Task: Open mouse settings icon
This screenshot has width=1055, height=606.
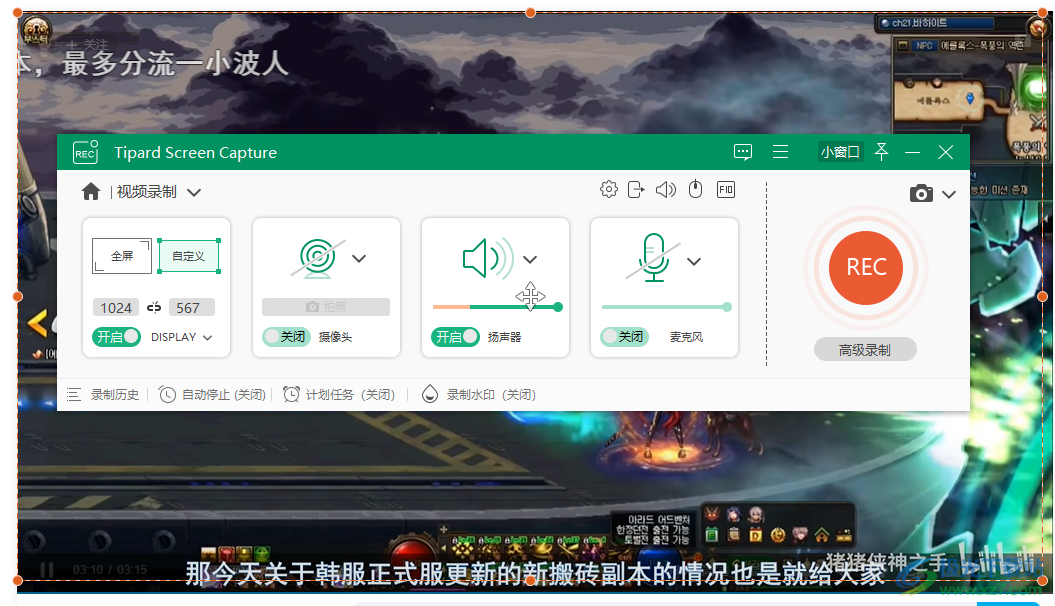Action: (696, 190)
